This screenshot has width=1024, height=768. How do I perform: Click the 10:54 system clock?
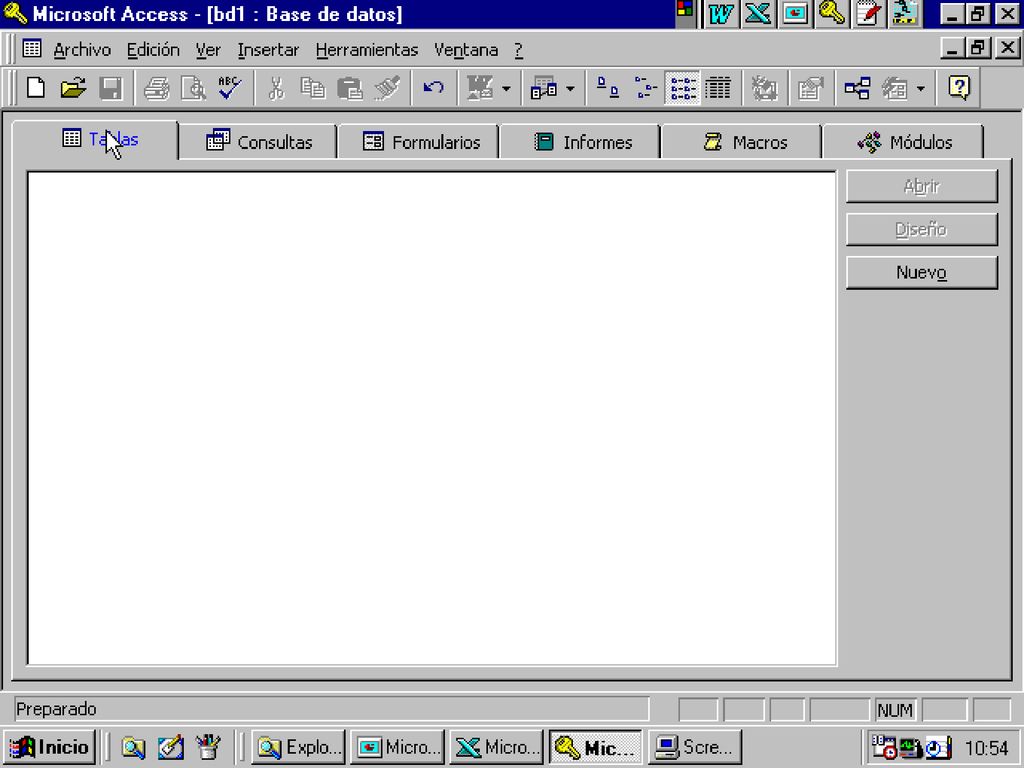tap(987, 747)
